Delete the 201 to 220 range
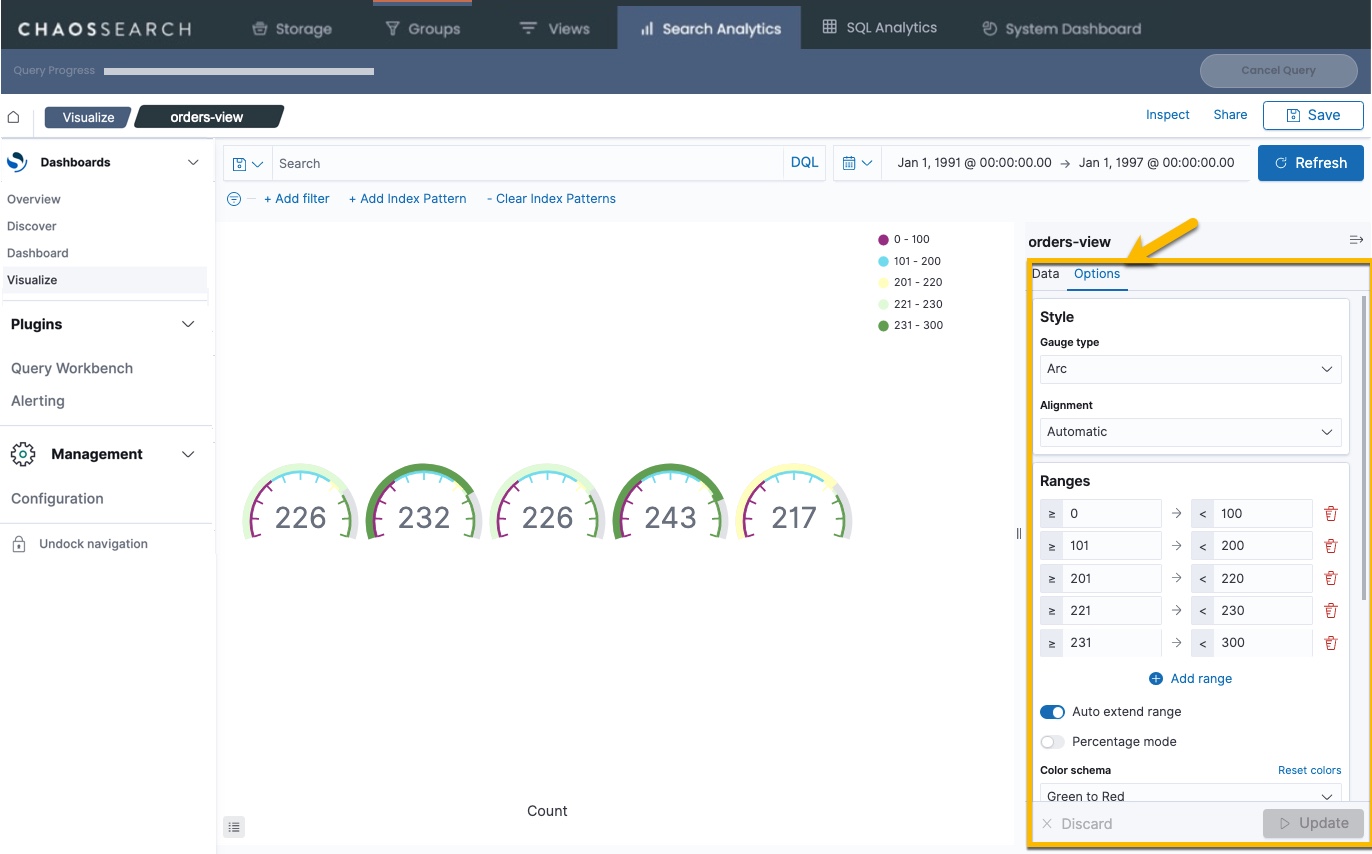This screenshot has height=854, width=1372. (x=1330, y=578)
